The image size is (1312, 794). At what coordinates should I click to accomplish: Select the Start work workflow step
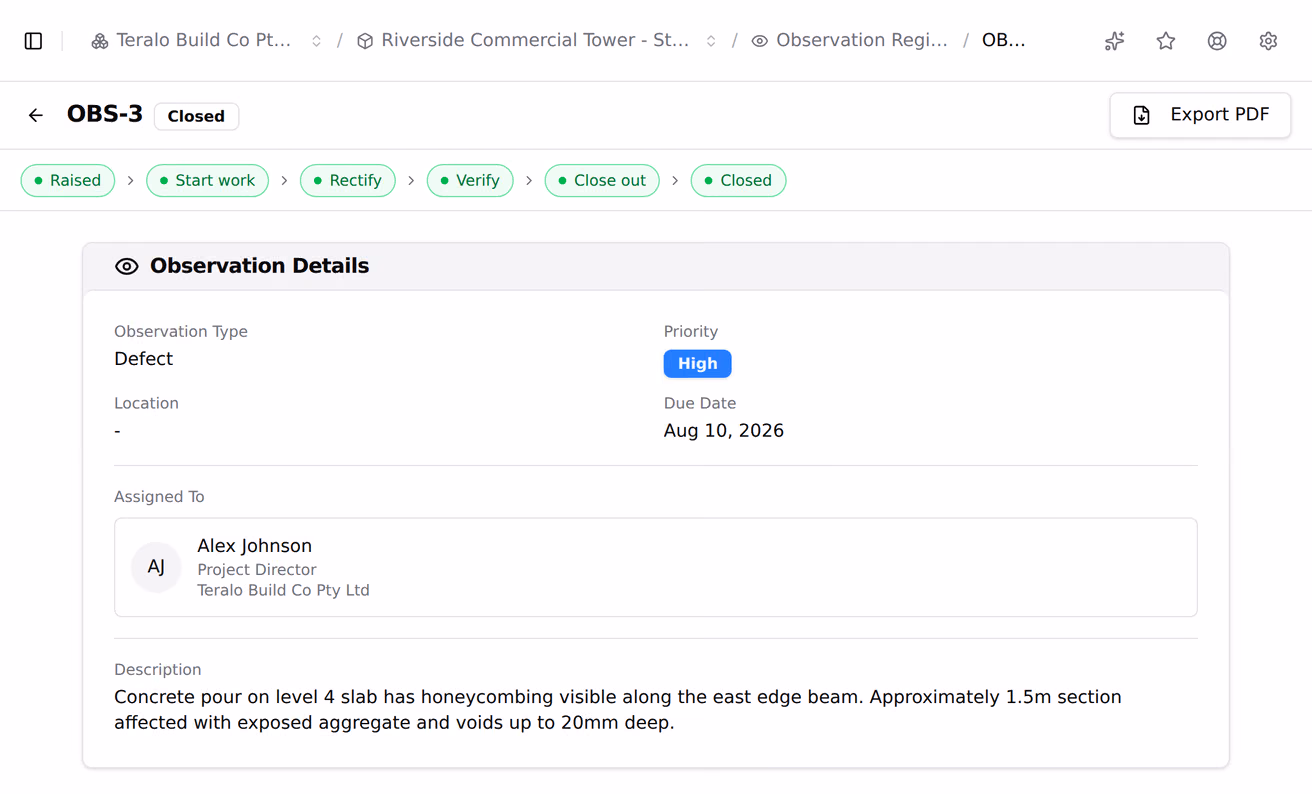pyautogui.click(x=207, y=181)
